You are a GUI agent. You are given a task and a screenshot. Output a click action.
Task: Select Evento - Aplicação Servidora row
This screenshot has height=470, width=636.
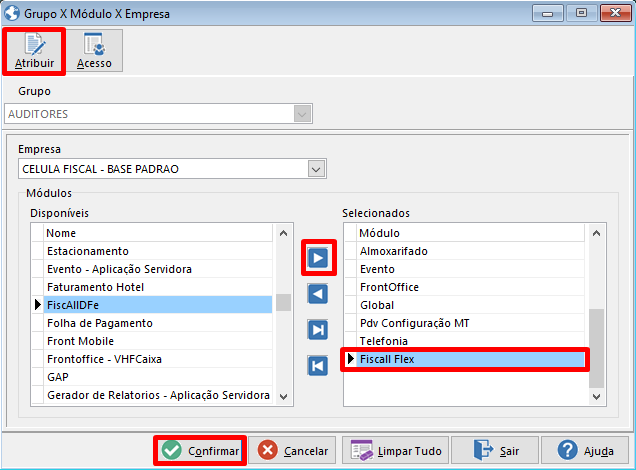point(158,269)
